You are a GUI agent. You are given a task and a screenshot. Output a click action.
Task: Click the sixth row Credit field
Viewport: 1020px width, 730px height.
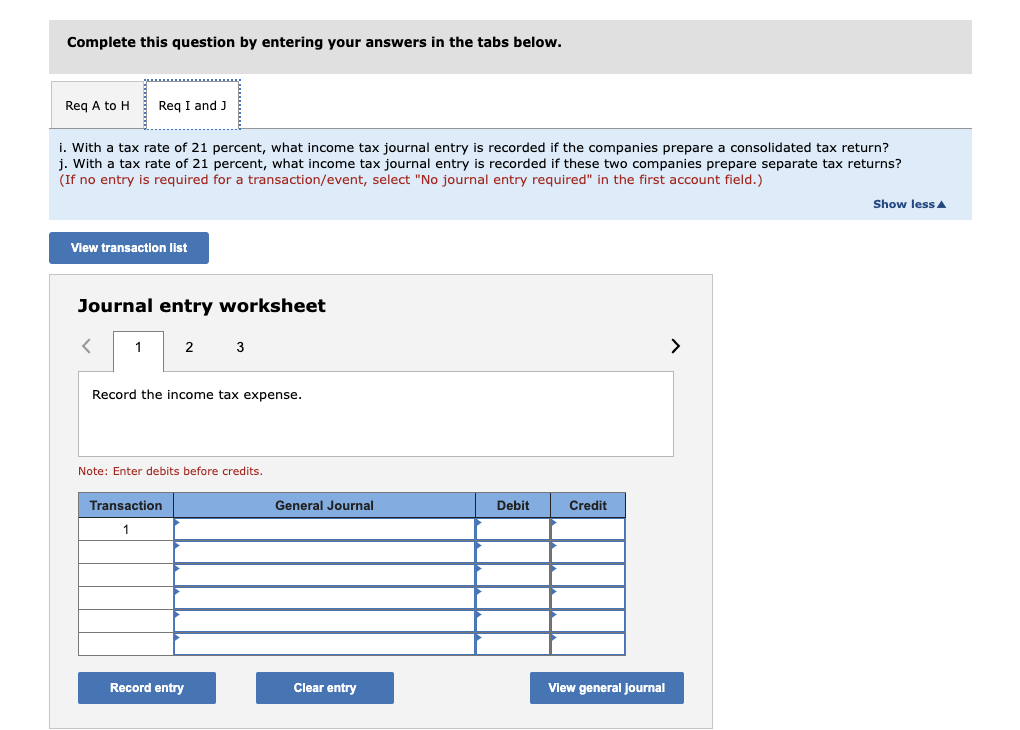588,644
